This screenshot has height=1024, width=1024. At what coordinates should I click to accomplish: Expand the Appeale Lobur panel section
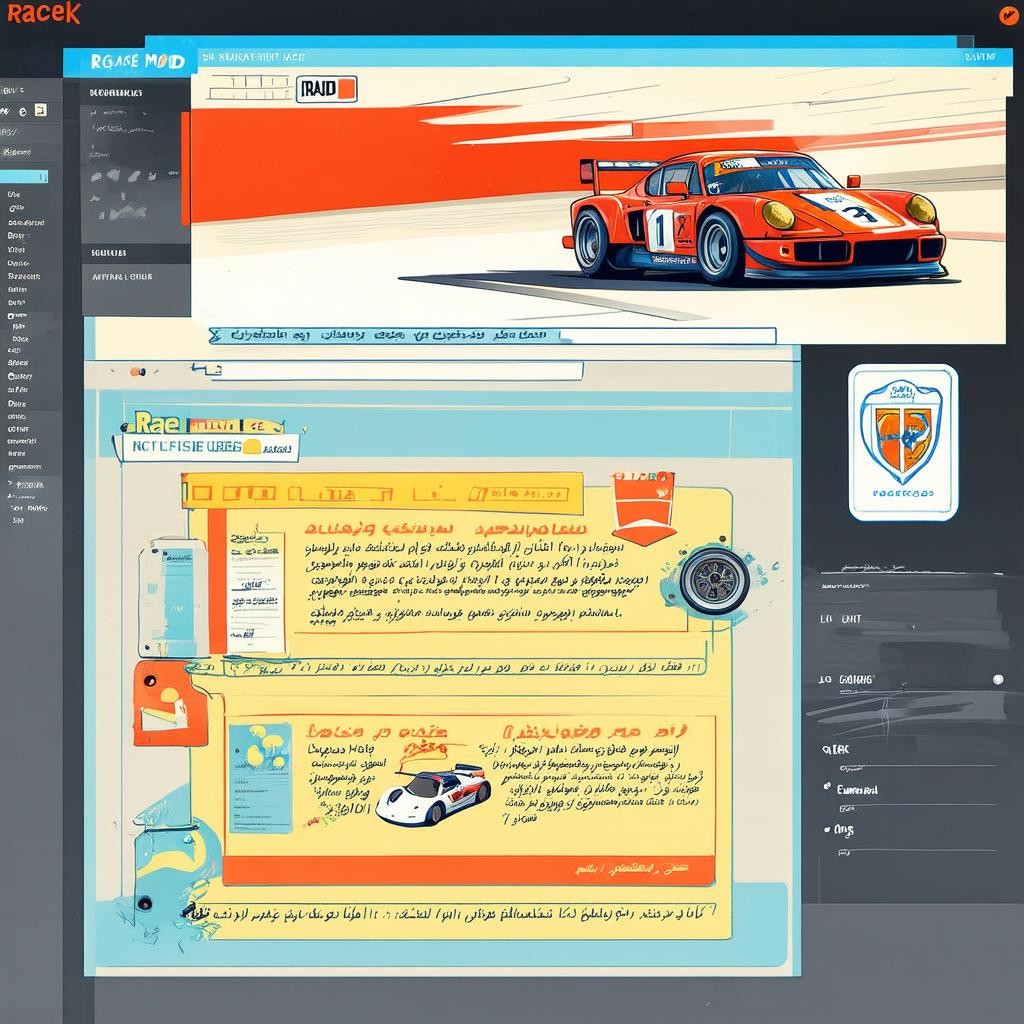click(x=135, y=277)
